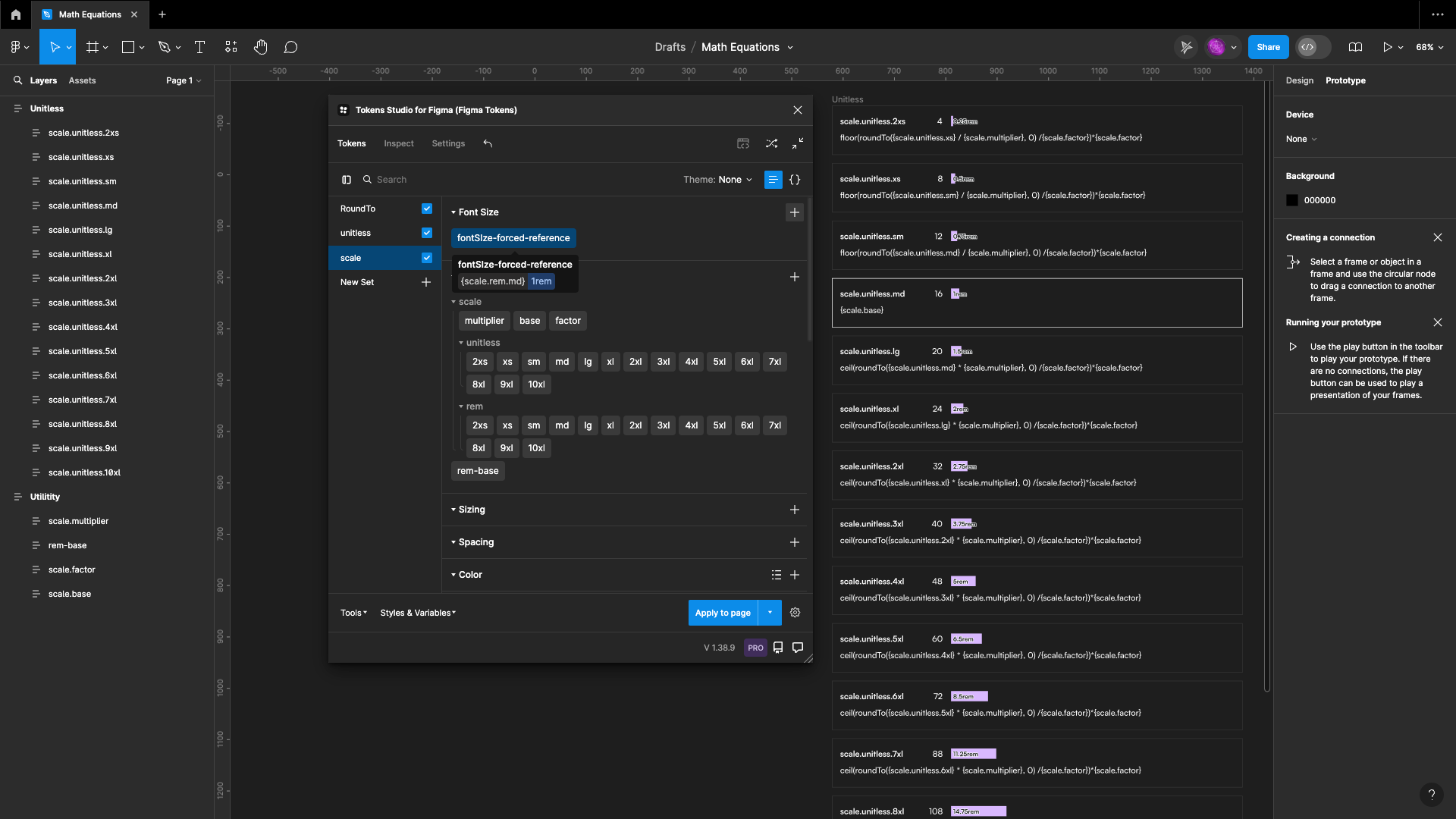Switch to the Settings tab in plugin

tap(448, 143)
